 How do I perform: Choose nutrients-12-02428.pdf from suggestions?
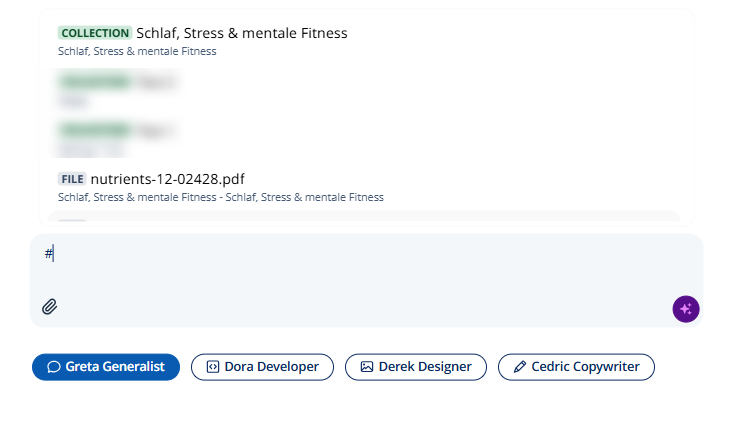tap(366, 187)
